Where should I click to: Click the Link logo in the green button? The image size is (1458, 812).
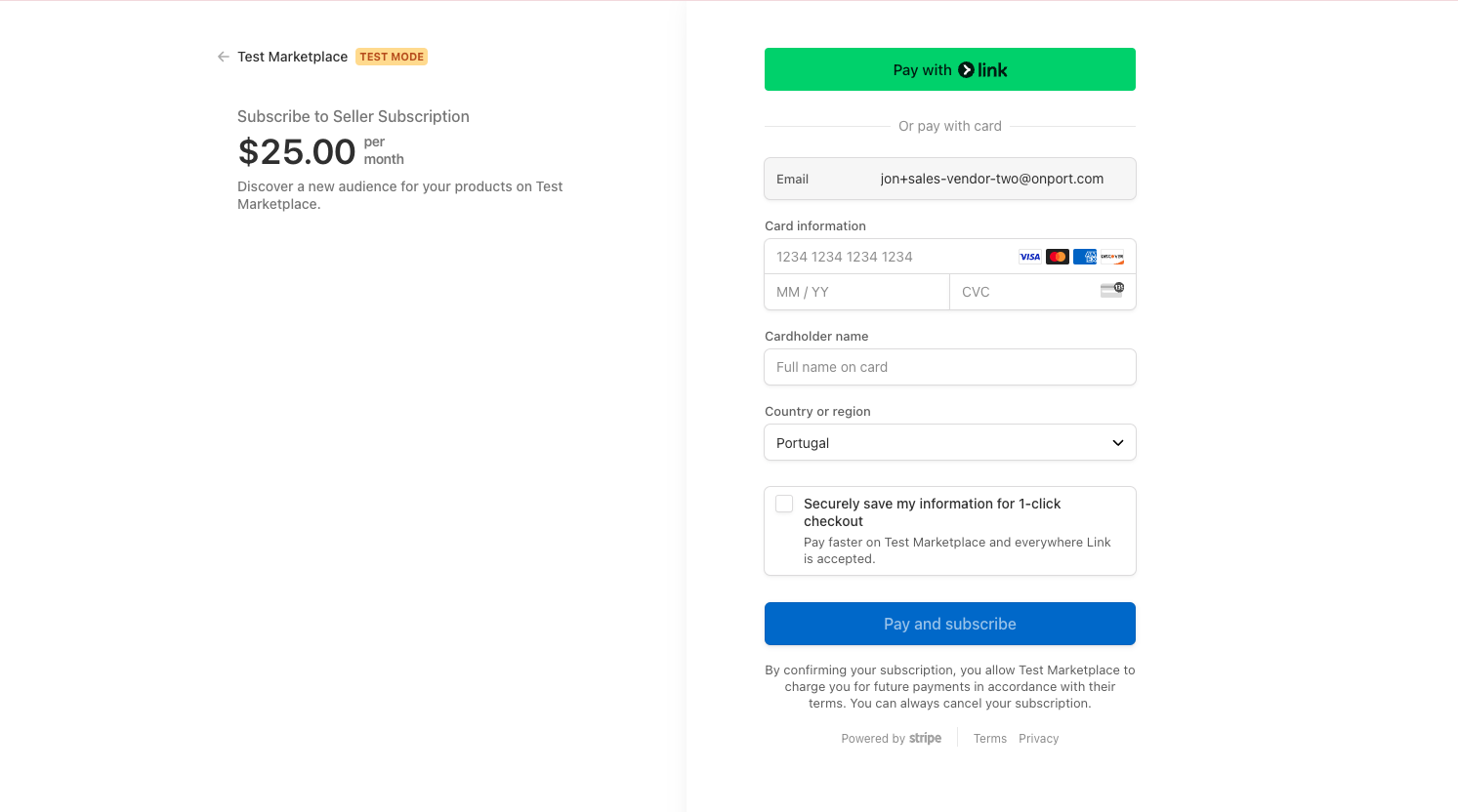(982, 70)
